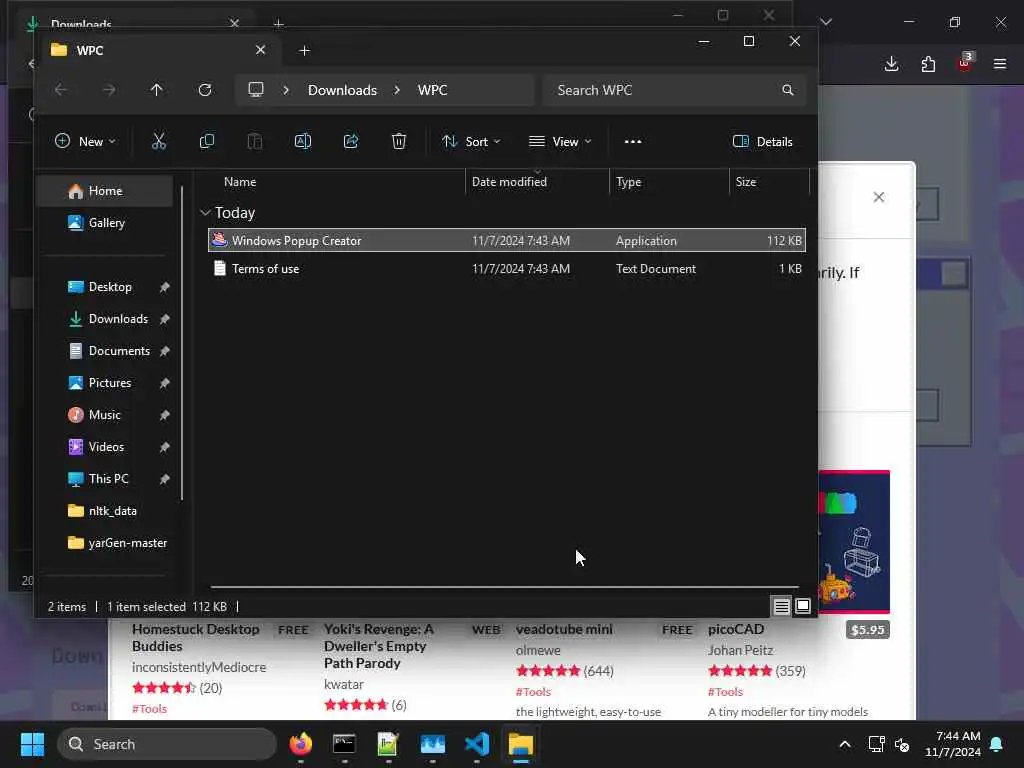
Task: Open the Firefox extensions menu
Action: click(x=928, y=64)
